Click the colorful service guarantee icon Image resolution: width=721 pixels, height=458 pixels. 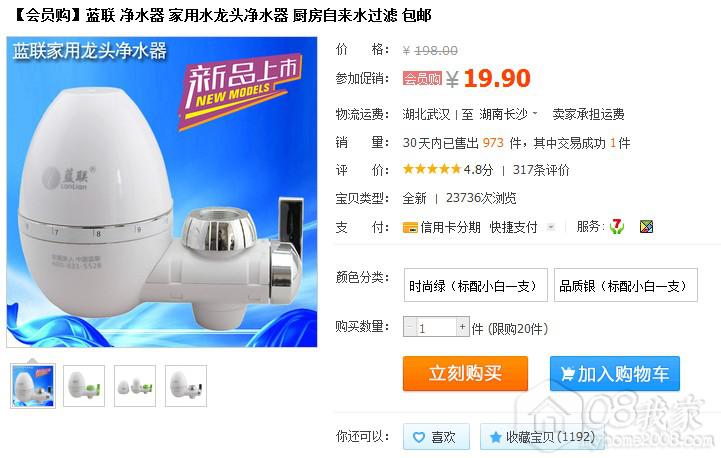pos(646,226)
